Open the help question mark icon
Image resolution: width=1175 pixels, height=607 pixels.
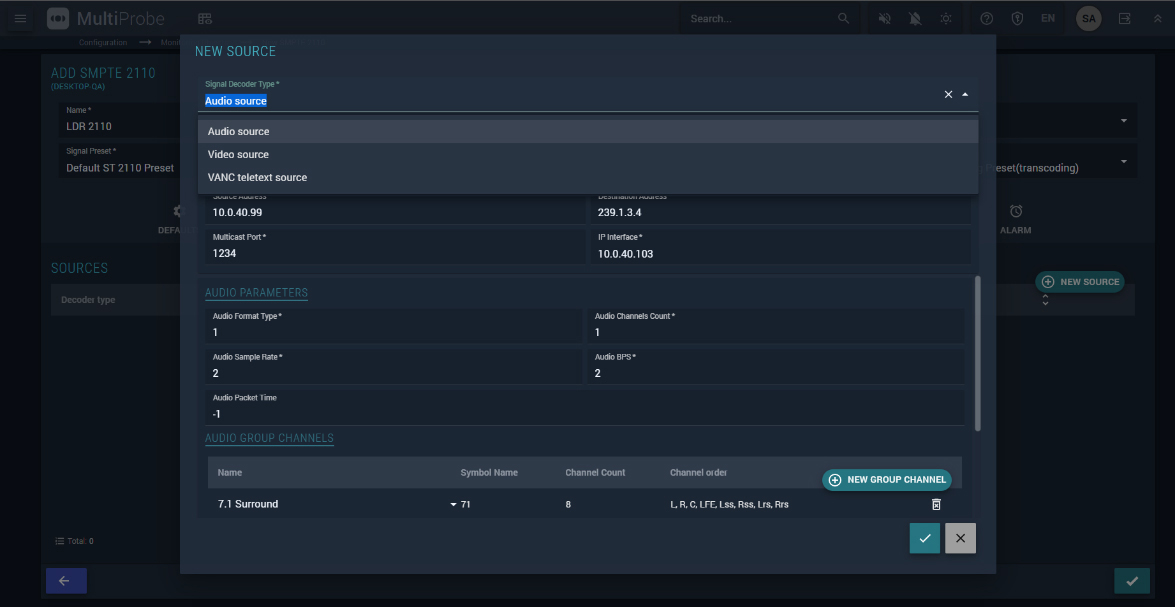point(987,18)
